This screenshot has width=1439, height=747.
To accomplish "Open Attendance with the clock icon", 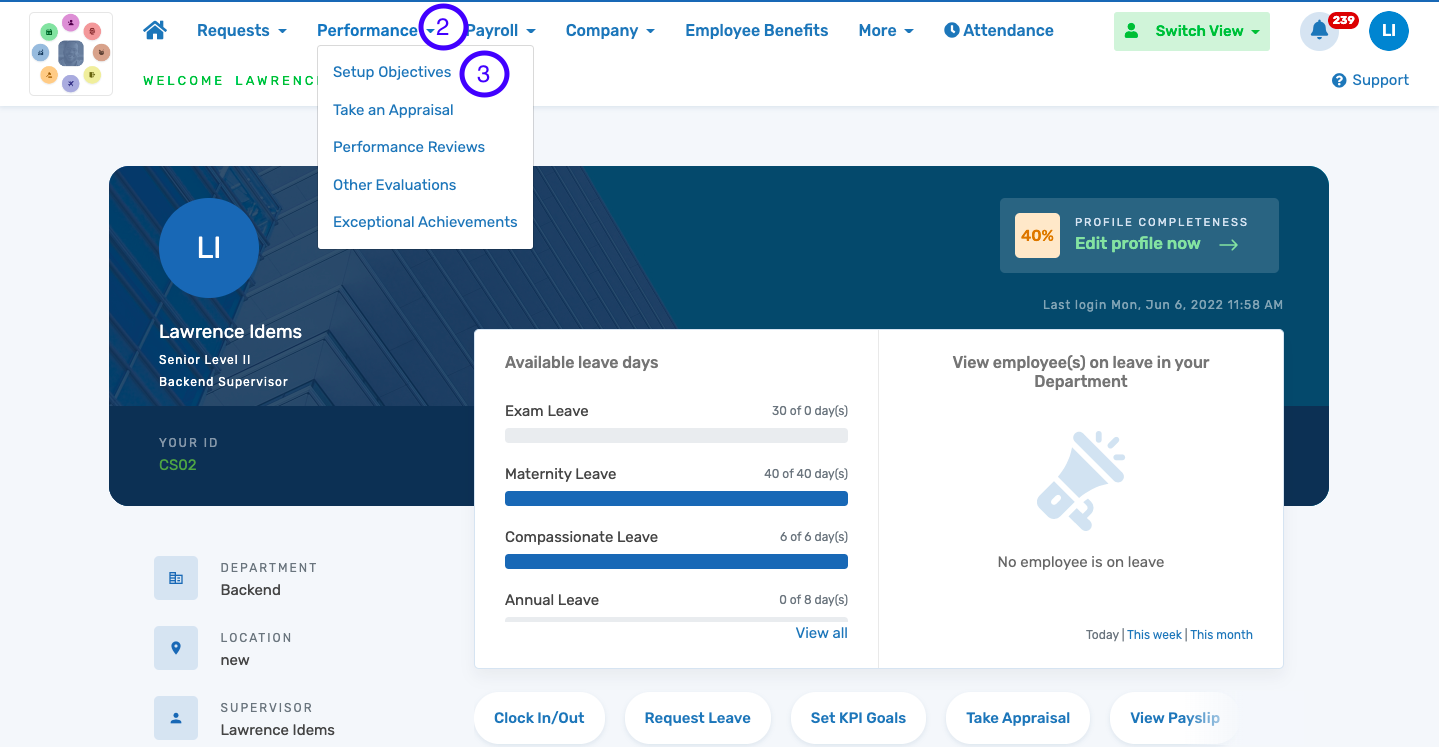I will click(x=998, y=30).
